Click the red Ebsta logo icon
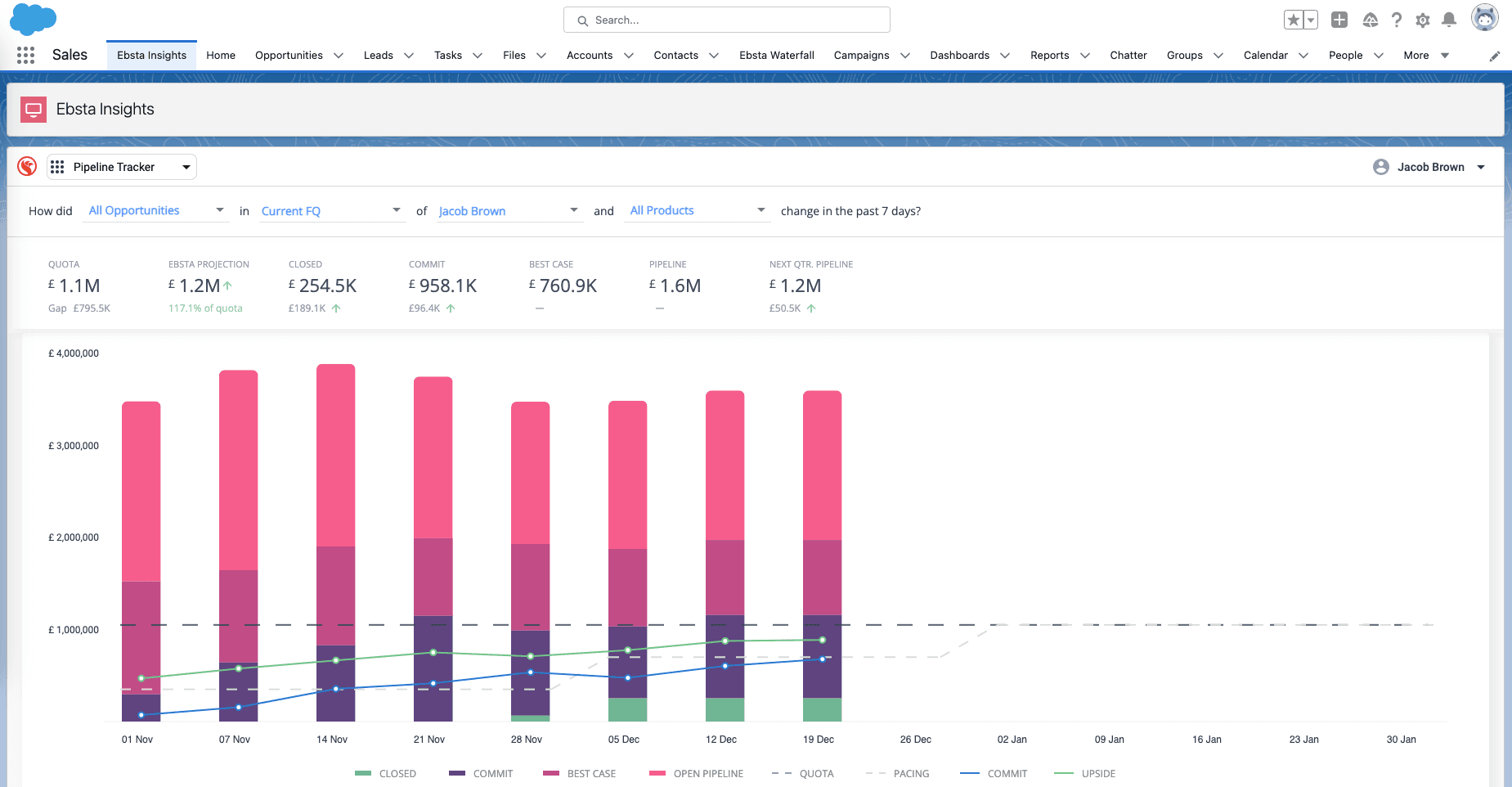The height and width of the screenshot is (787, 1512). 27,167
